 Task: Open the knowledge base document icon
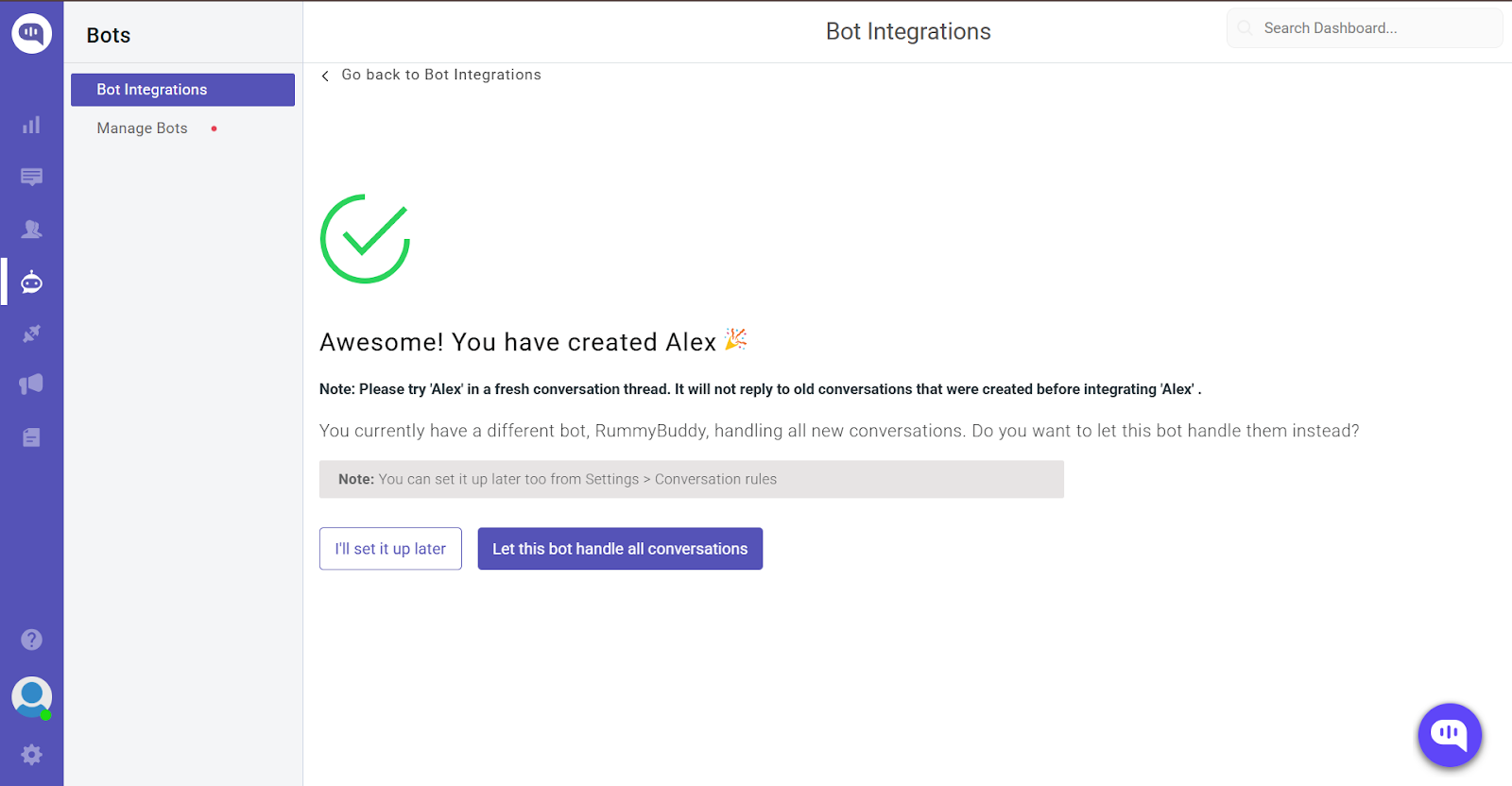click(31, 437)
